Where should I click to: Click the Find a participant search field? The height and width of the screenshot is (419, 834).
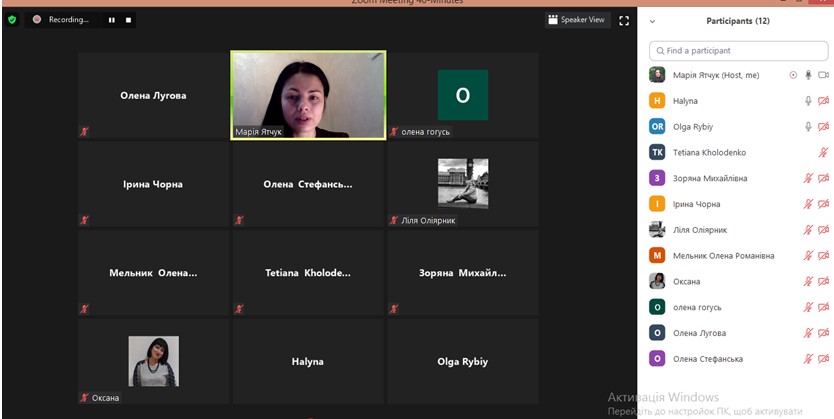[738, 50]
